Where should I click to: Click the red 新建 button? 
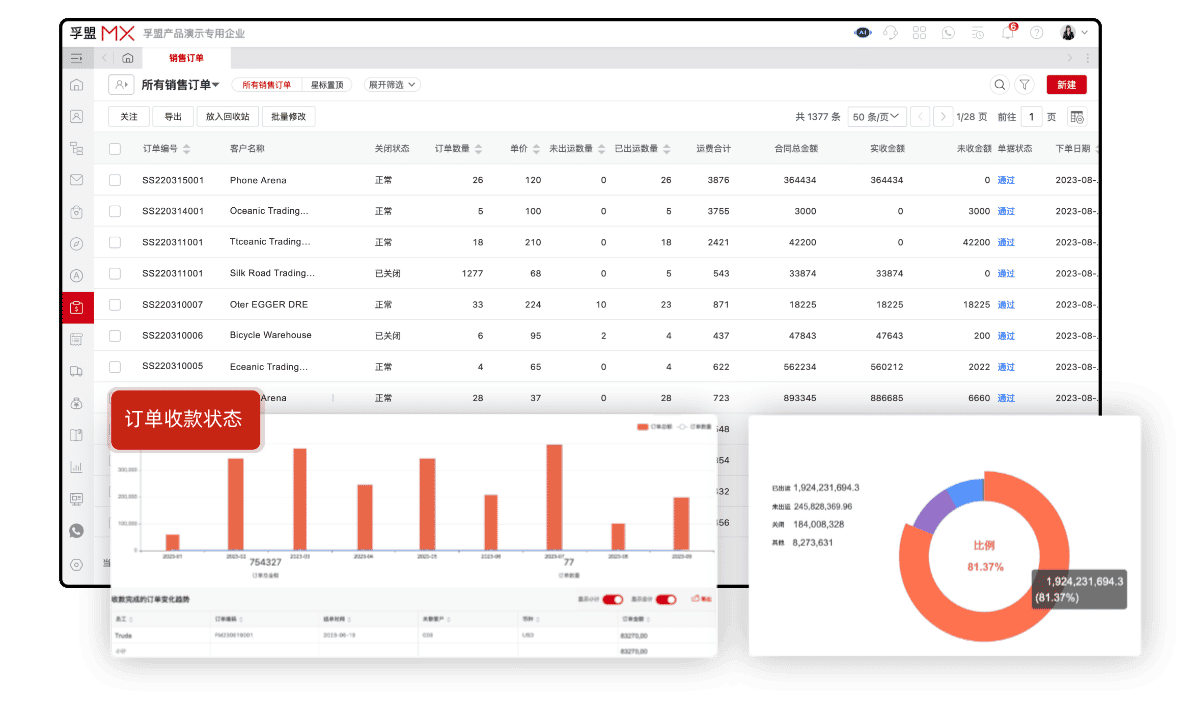click(x=1066, y=85)
